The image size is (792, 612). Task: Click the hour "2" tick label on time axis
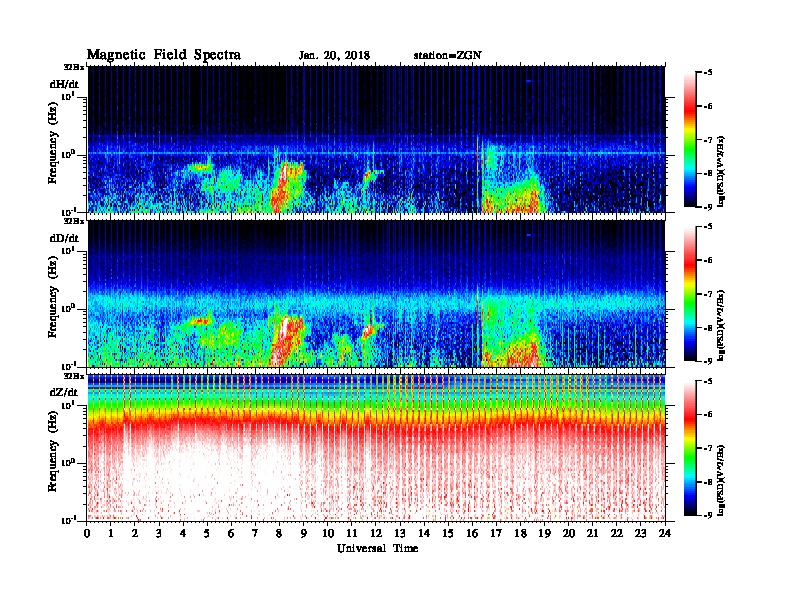(x=135, y=534)
